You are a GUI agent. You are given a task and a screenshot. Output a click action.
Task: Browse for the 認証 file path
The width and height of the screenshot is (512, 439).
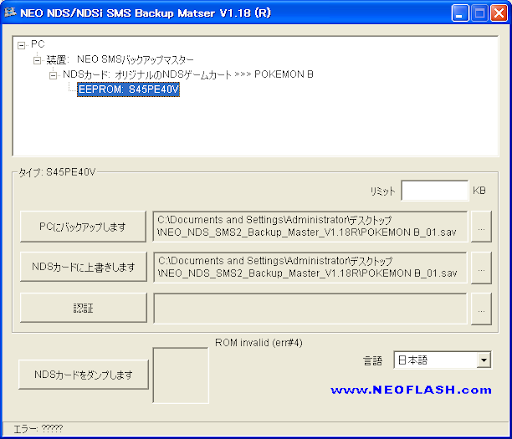[x=481, y=309]
